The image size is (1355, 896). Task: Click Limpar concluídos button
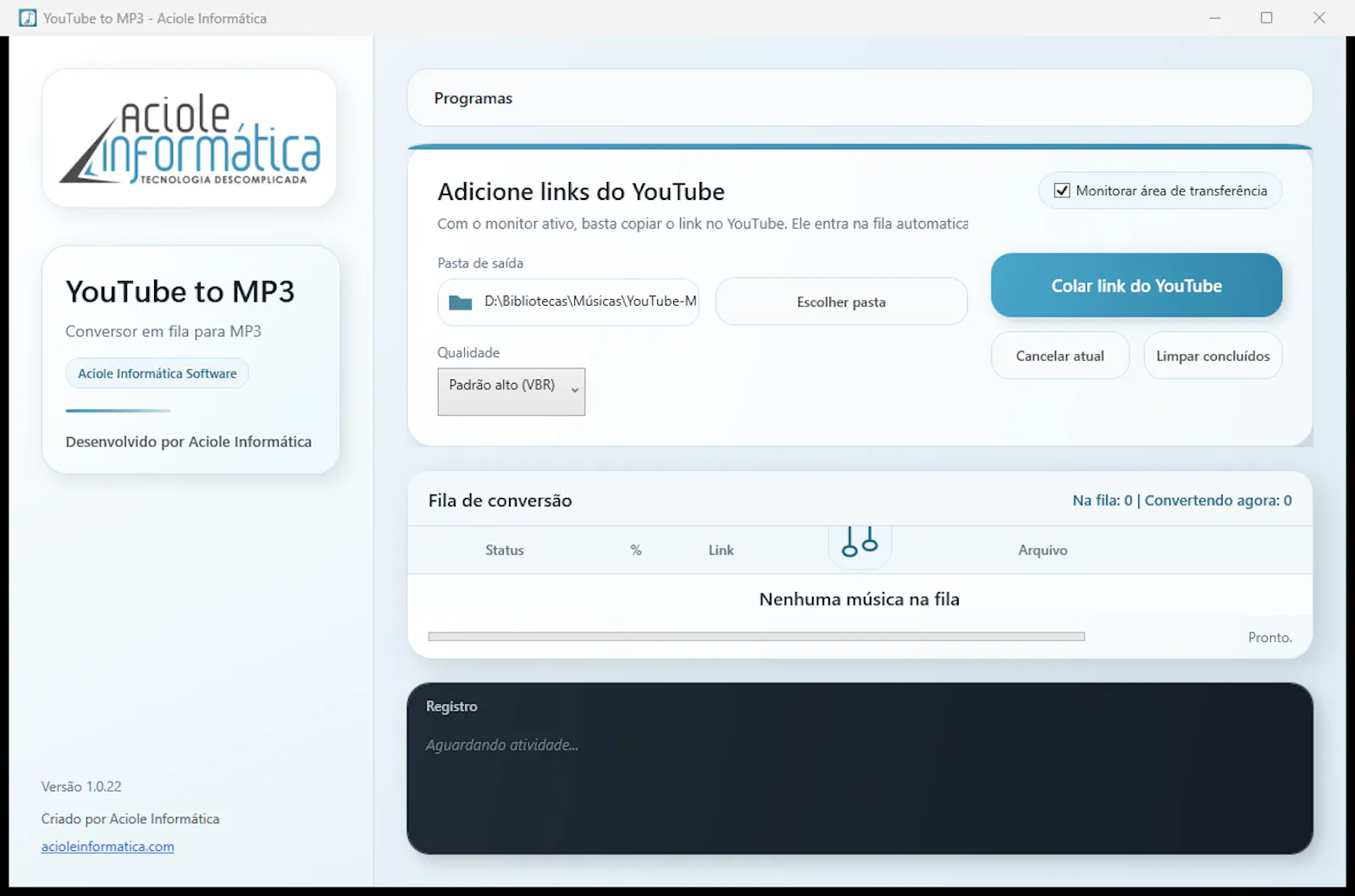(1213, 356)
